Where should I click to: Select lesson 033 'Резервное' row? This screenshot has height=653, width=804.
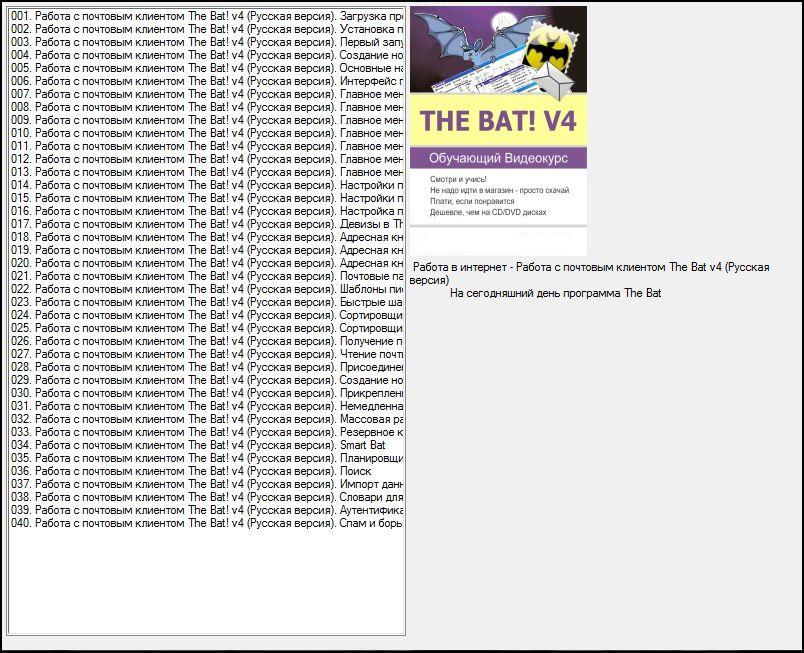pyautogui.click(x=207, y=432)
